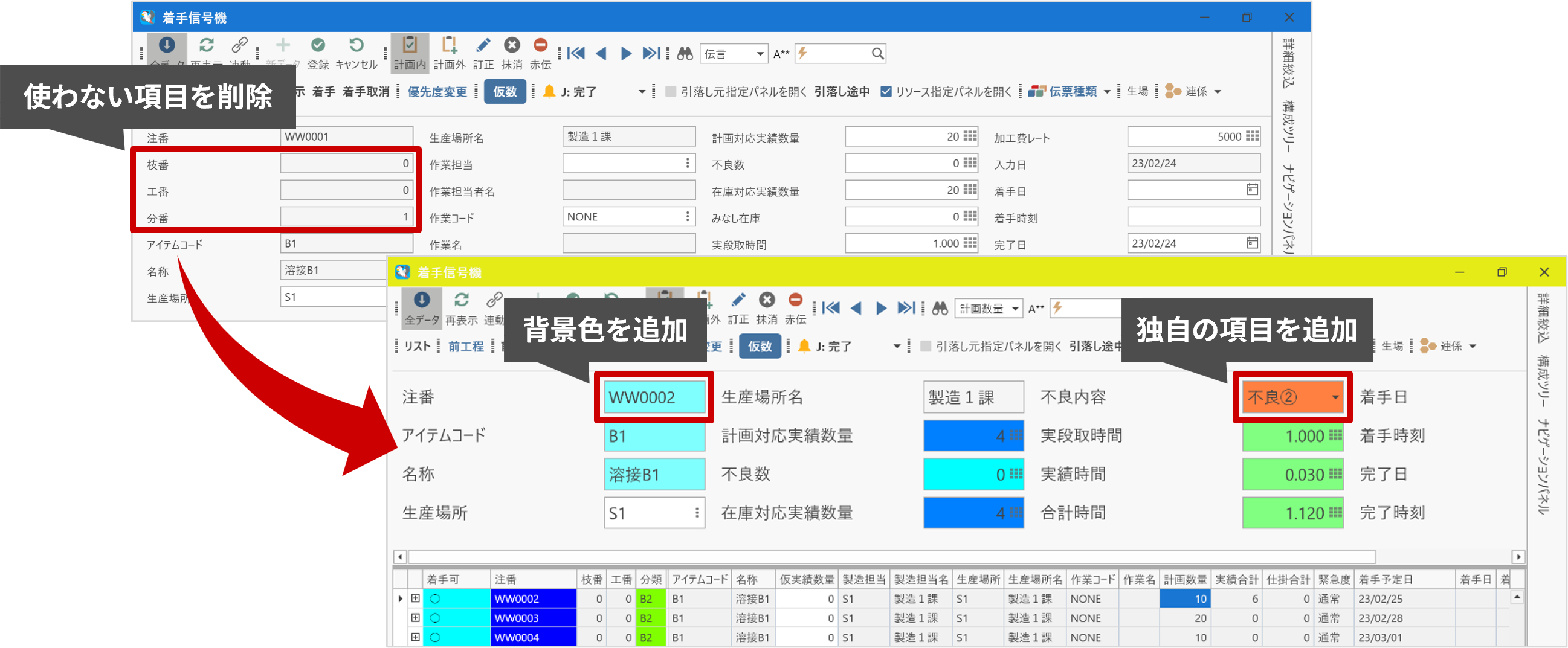Click the 抹消 X circle icon in back window
Viewport: 1568px width, 648px height.
pos(512,46)
